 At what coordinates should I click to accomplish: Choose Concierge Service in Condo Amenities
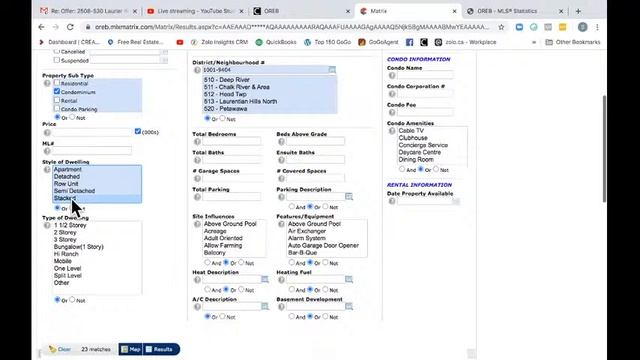(423, 145)
